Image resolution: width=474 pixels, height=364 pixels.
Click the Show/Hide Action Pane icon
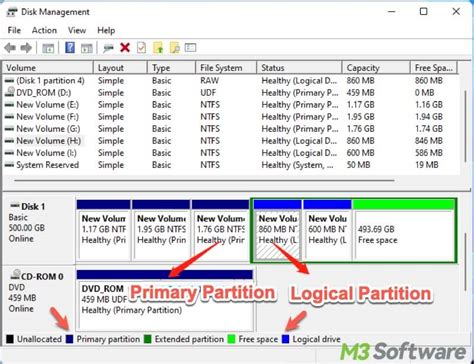[86, 48]
